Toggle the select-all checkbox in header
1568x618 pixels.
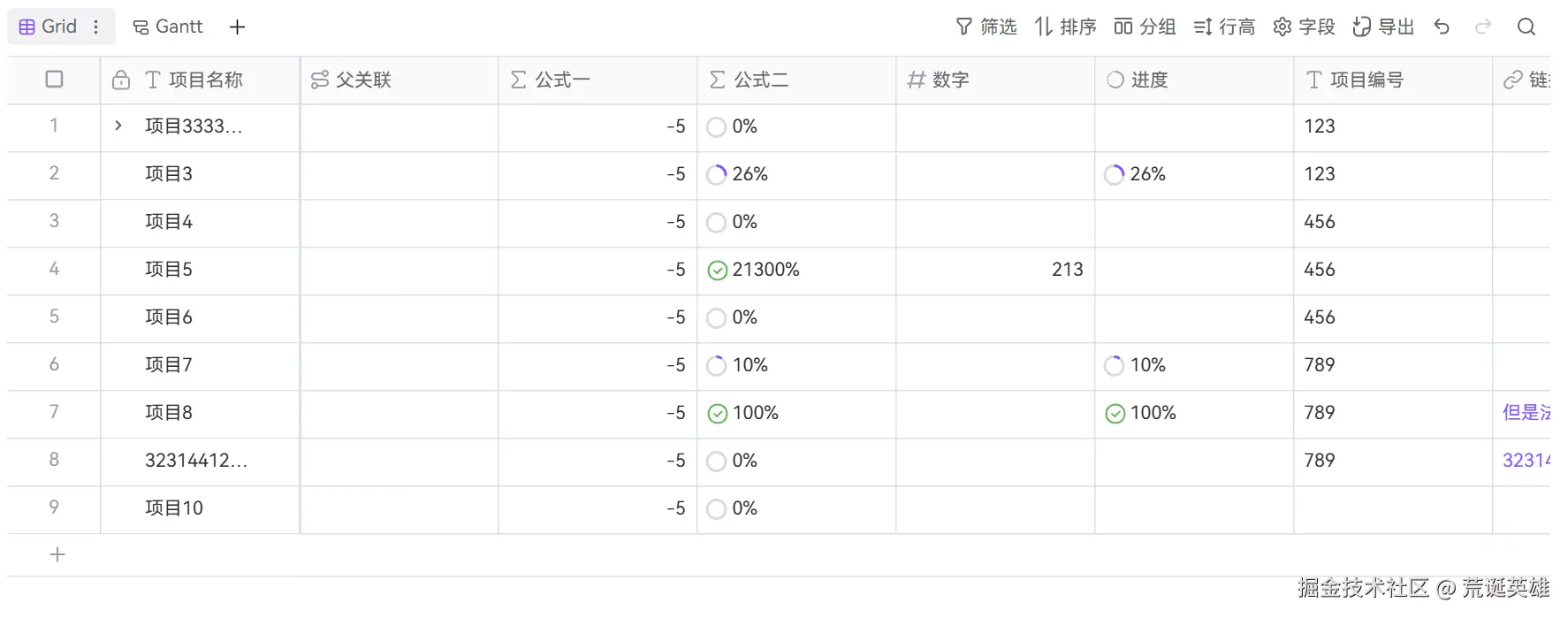(54, 80)
